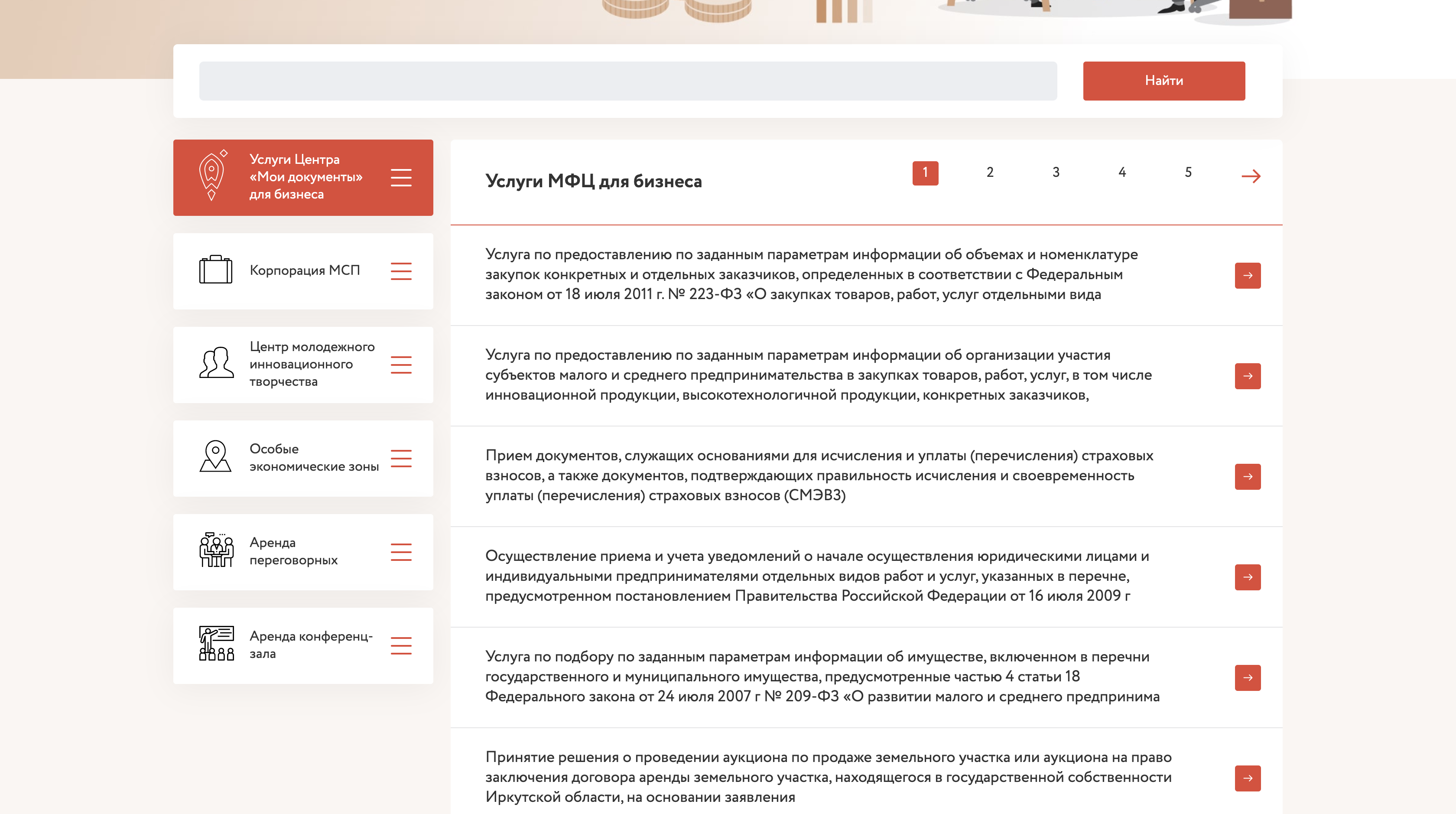This screenshot has height=814, width=1456.
Task: Open service text about участия субъектов малого предпринимательства
Action: (x=819, y=375)
